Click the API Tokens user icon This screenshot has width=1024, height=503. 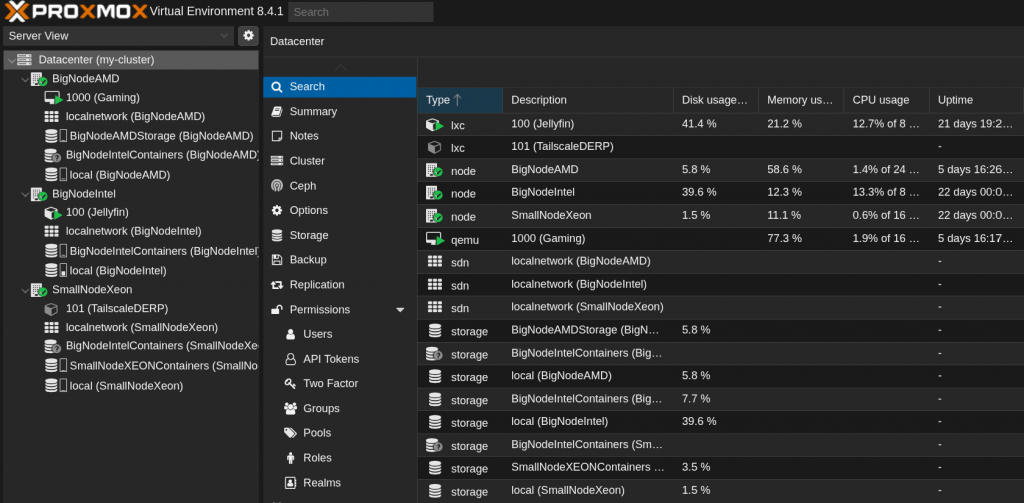pos(291,359)
